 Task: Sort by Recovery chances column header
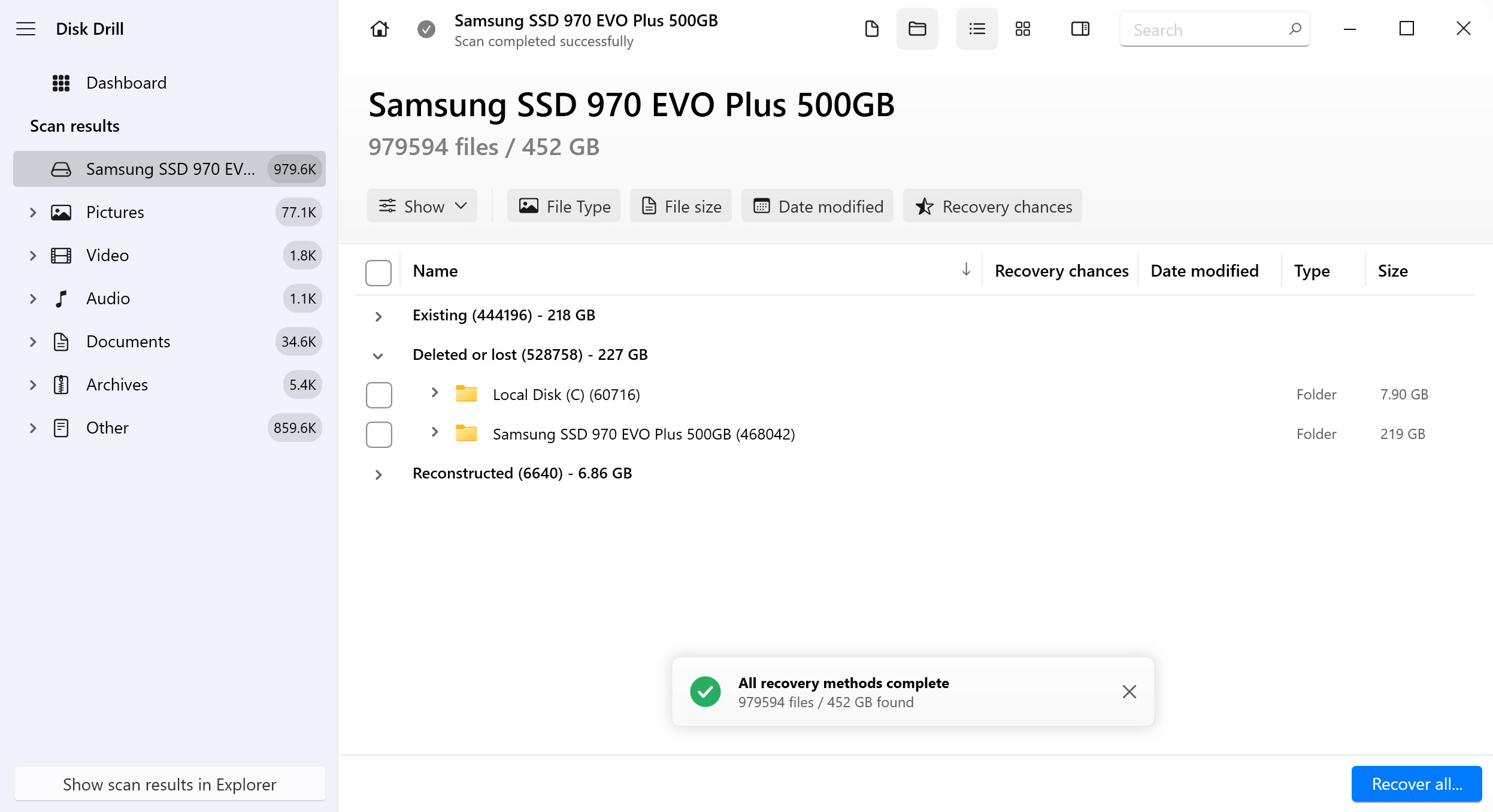(x=1061, y=271)
